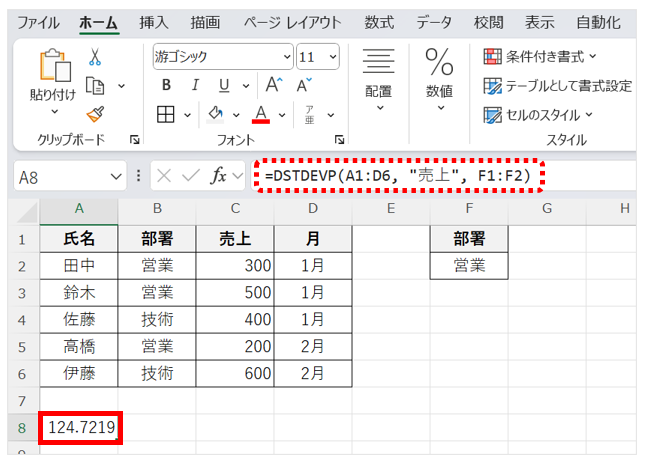Toggle Italic formatting
The height and width of the screenshot is (460, 645).
coord(195,85)
